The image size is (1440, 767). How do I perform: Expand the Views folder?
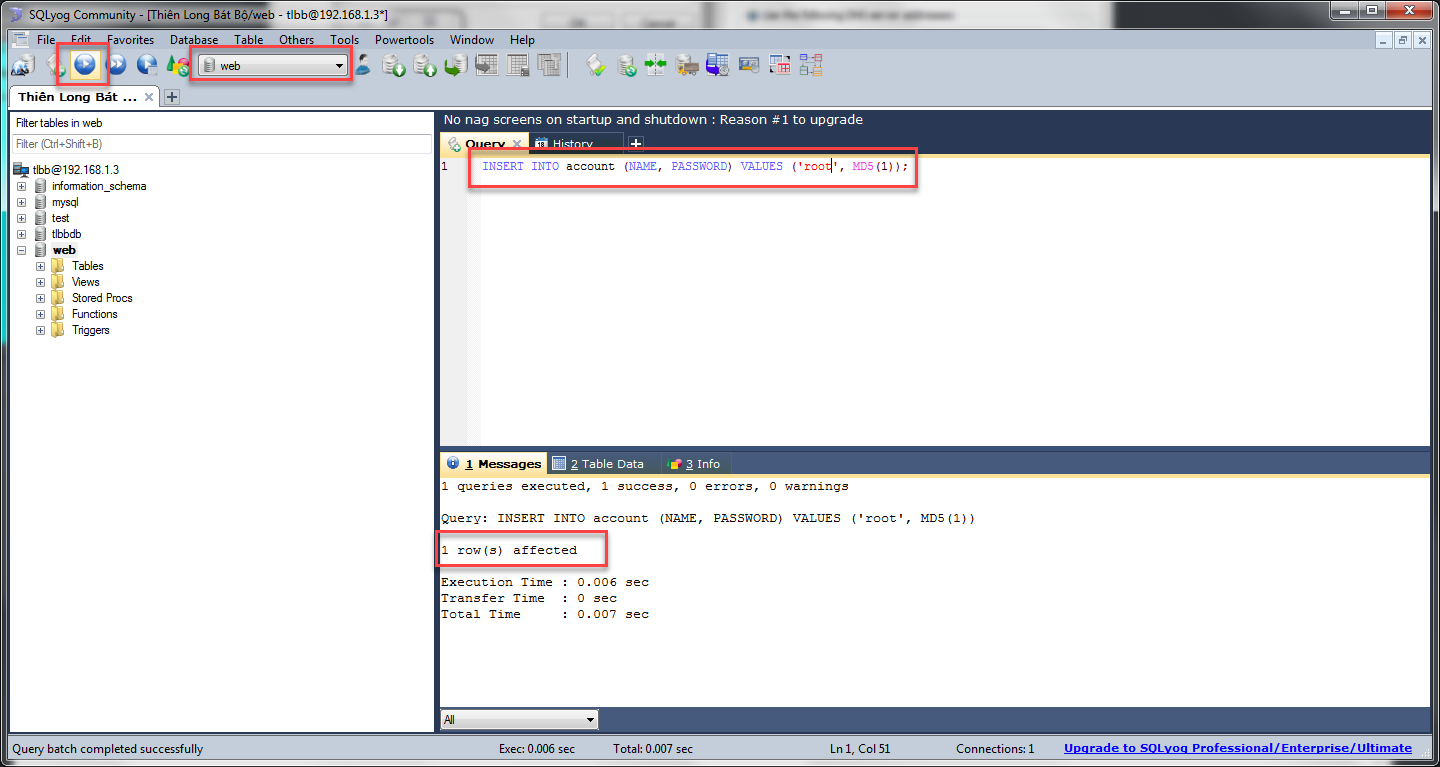(41, 282)
